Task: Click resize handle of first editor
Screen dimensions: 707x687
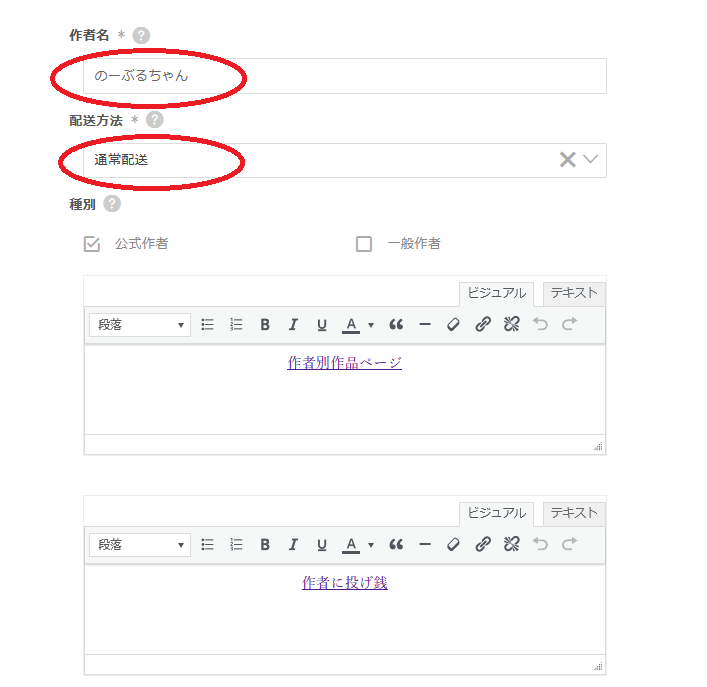Action: (598, 447)
